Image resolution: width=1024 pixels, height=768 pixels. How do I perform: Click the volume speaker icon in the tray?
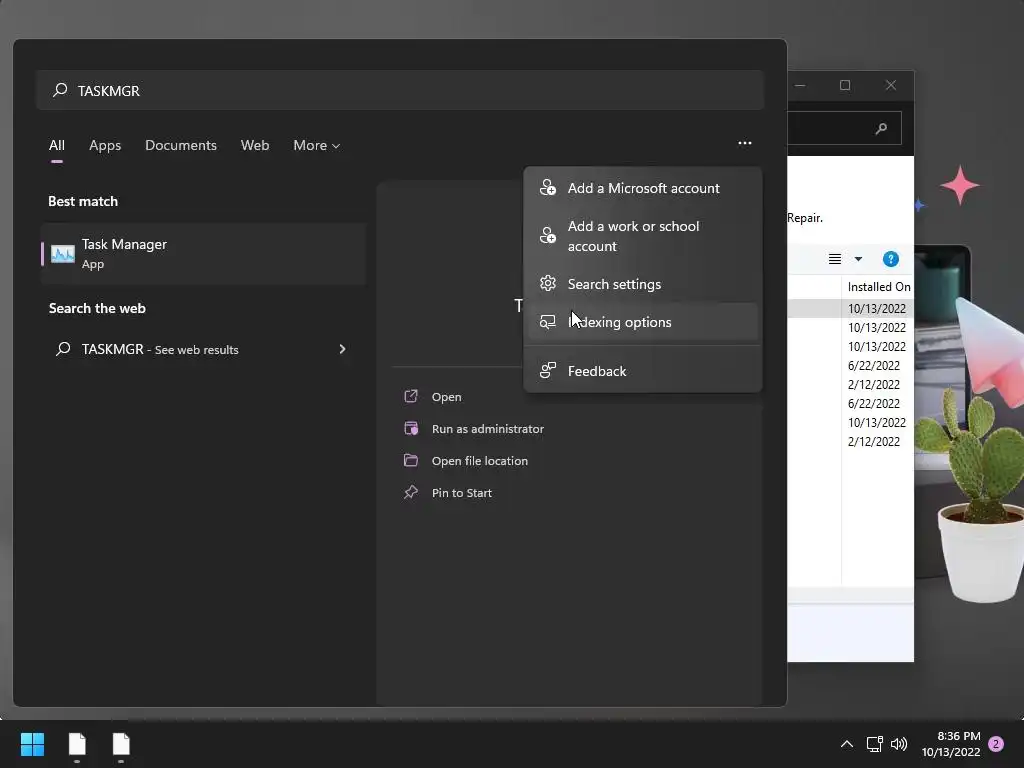click(x=899, y=744)
